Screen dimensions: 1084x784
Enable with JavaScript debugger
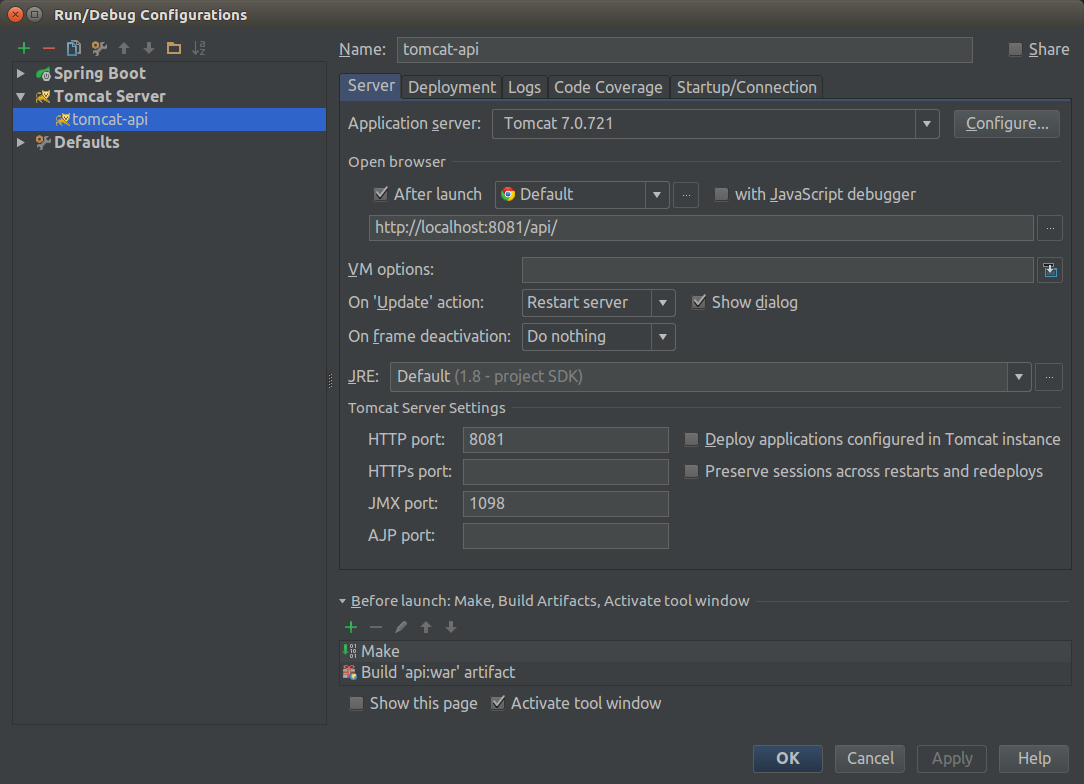tap(721, 194)
